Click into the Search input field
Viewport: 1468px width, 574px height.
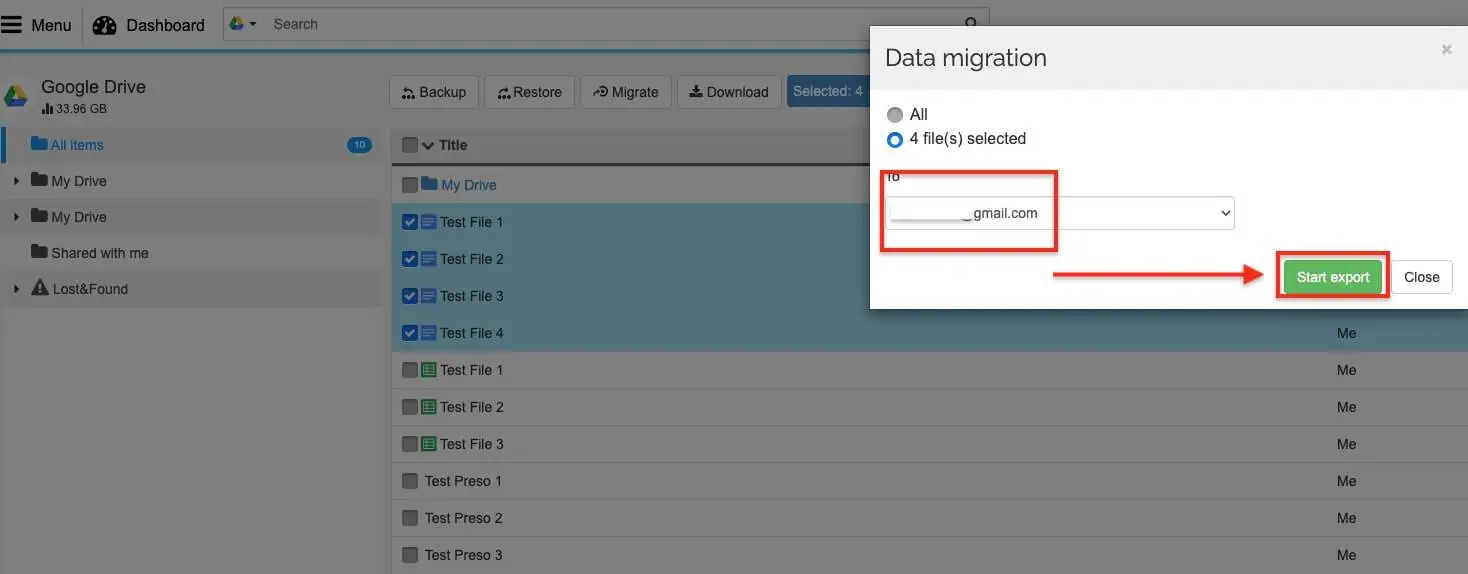coord(600,24)
